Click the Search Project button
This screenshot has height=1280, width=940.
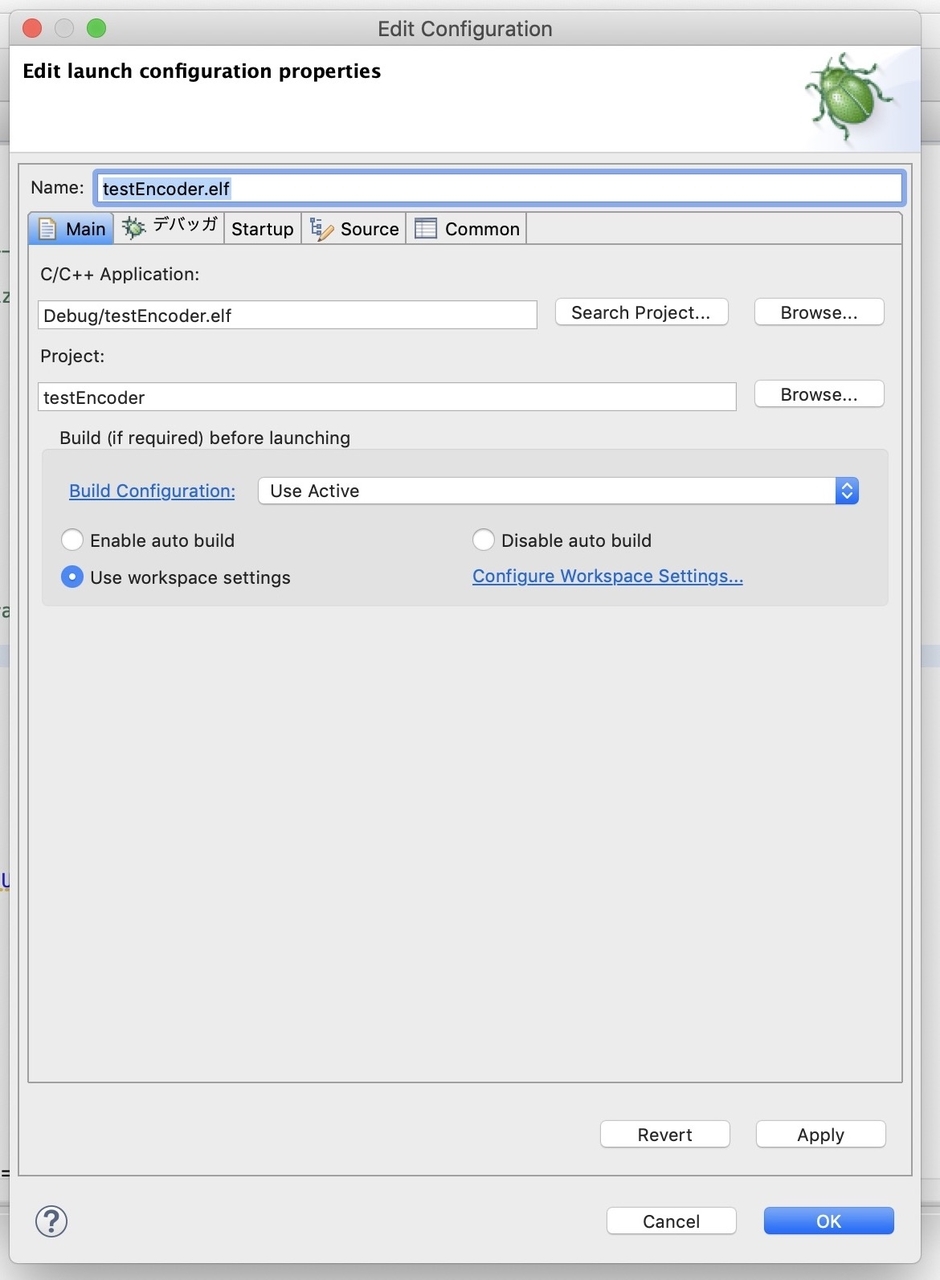(641, 312)
